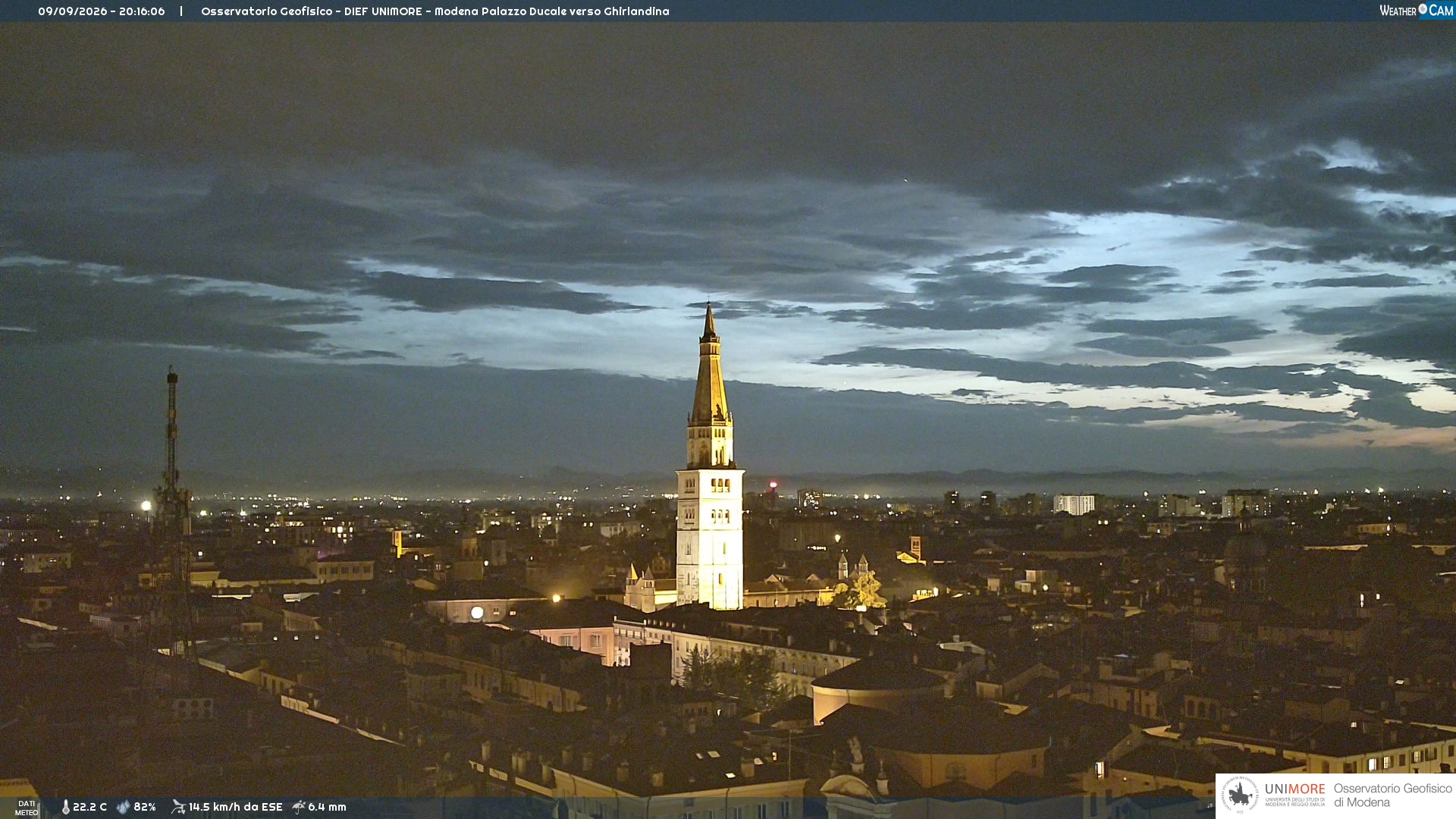Click the 82% humidity value
Image resolution: width=1456 pixels, height=819 pixels.
145,807
